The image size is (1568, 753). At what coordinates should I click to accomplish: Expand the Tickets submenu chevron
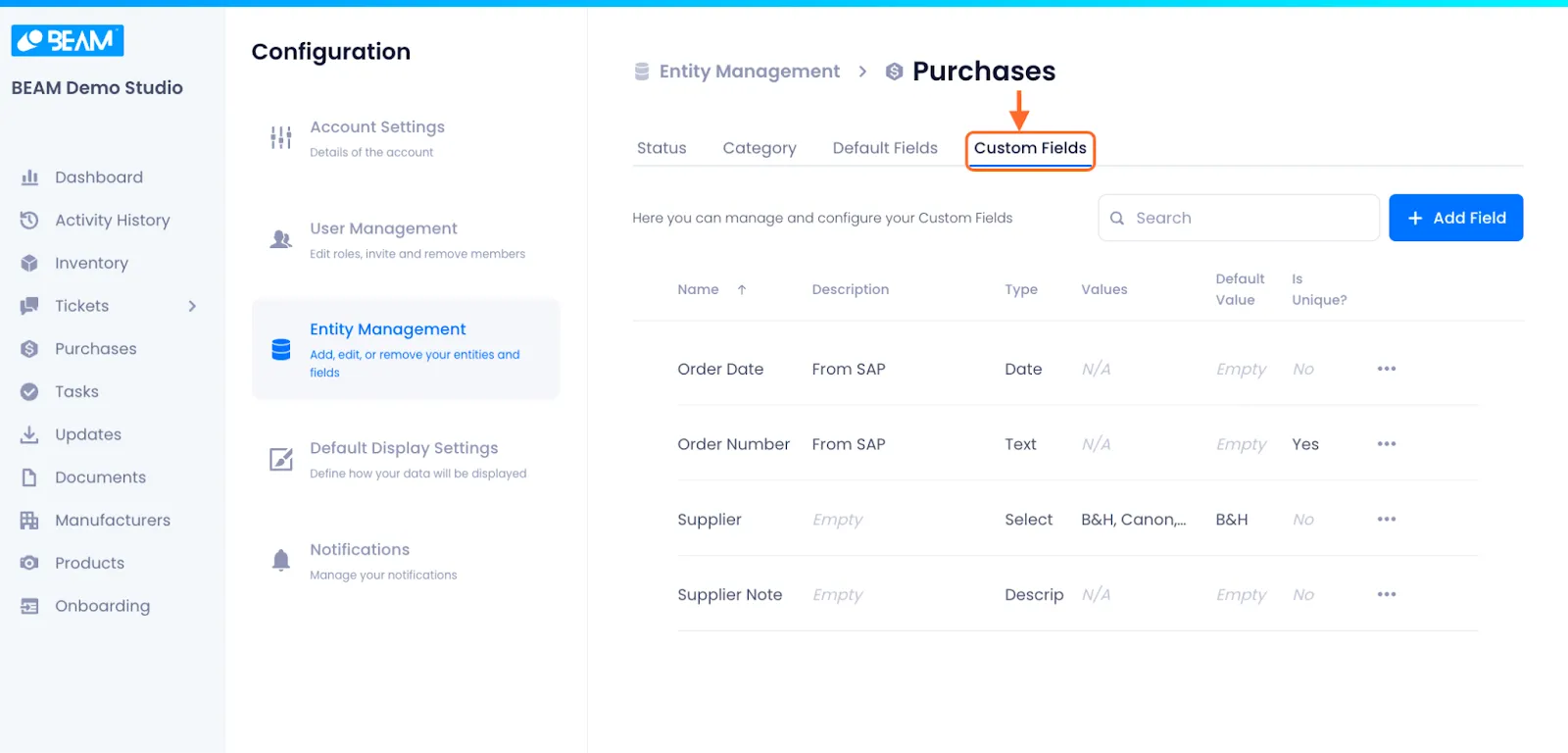pos(192,306)
